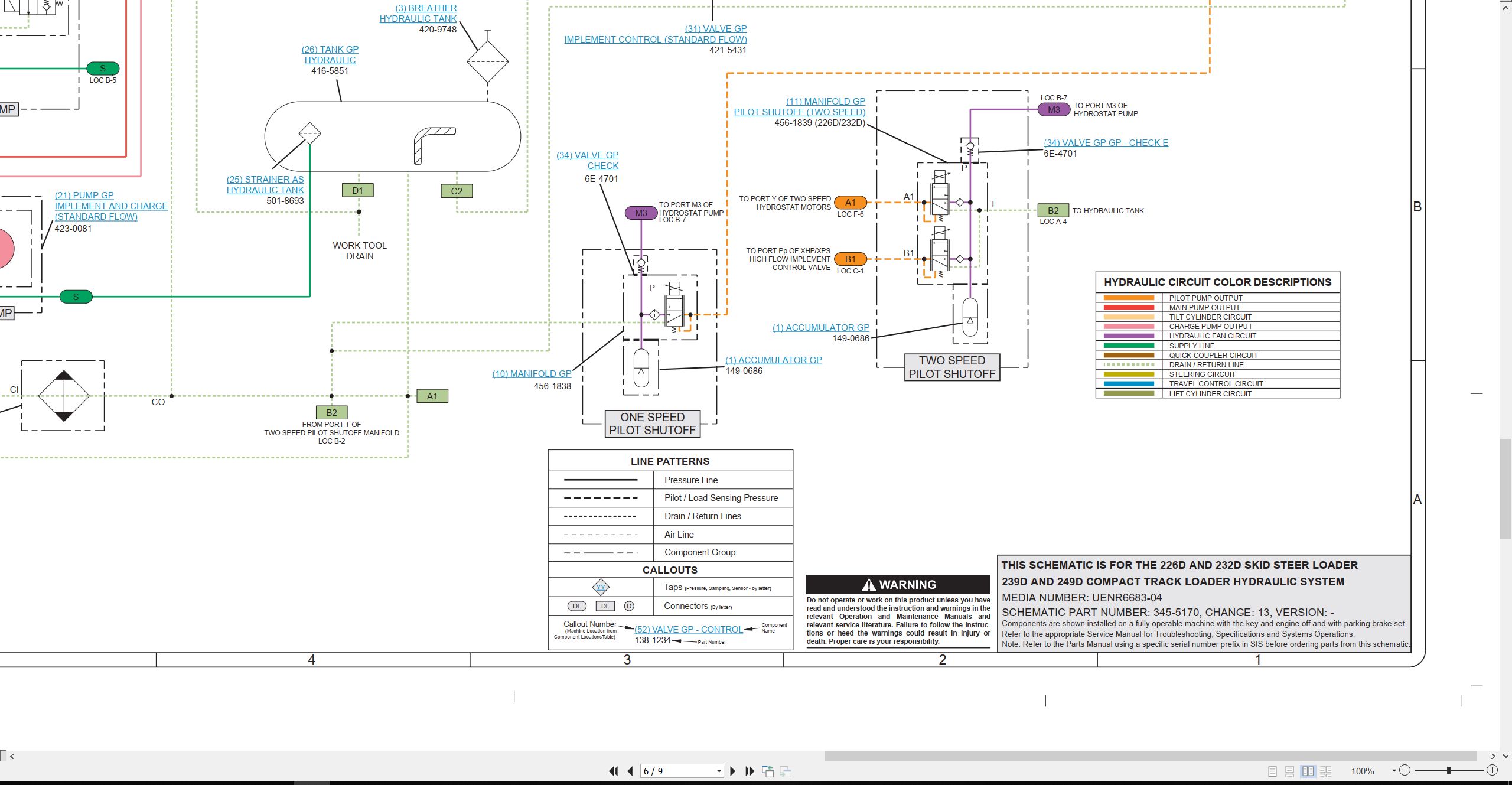Open the (21) Pump GP Implement and Charge link
The height and width of the screenshot is (785, 1512).
(x=111, y=206)
